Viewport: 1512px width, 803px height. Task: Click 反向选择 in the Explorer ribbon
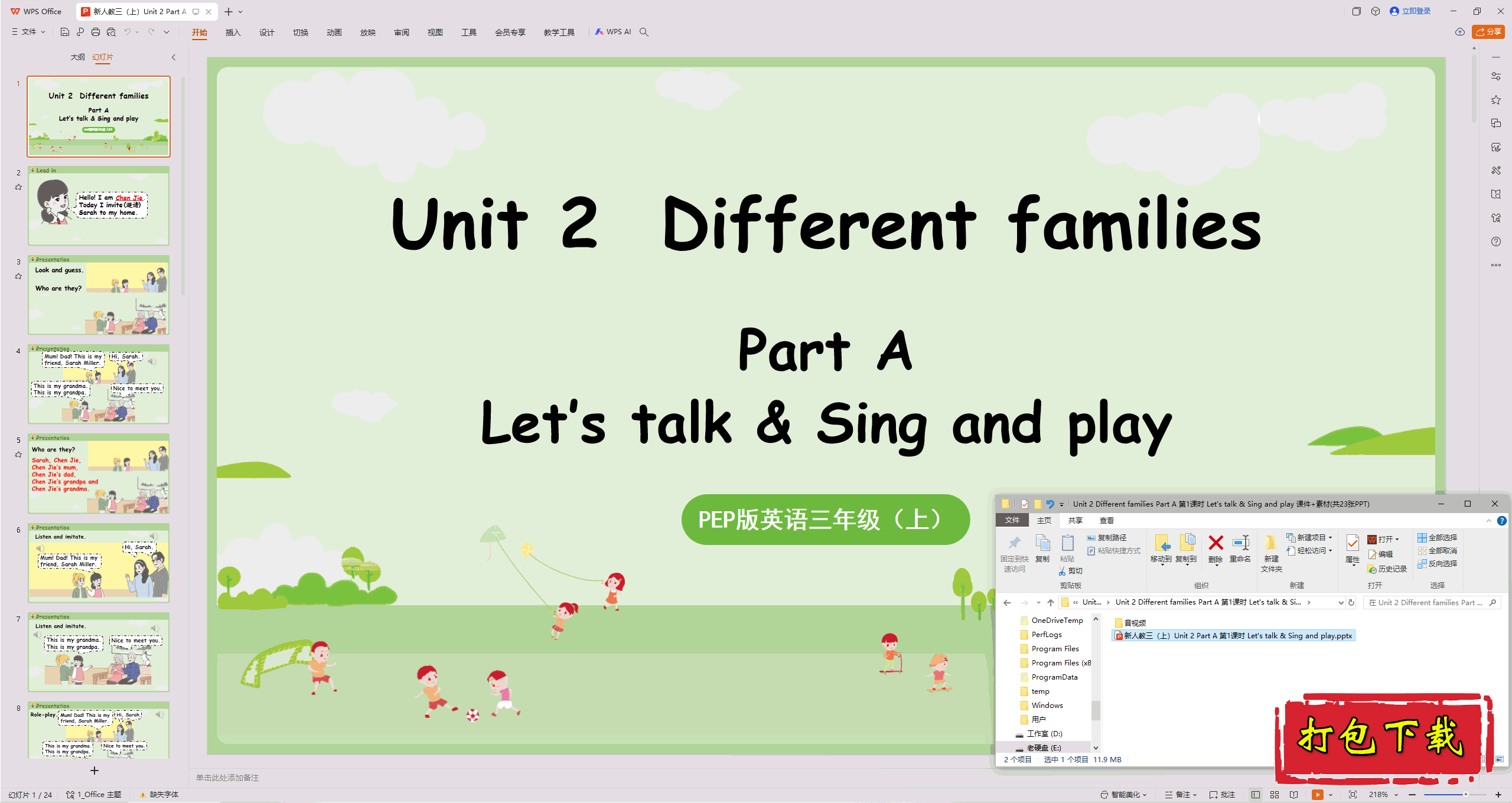[1437, 563]
